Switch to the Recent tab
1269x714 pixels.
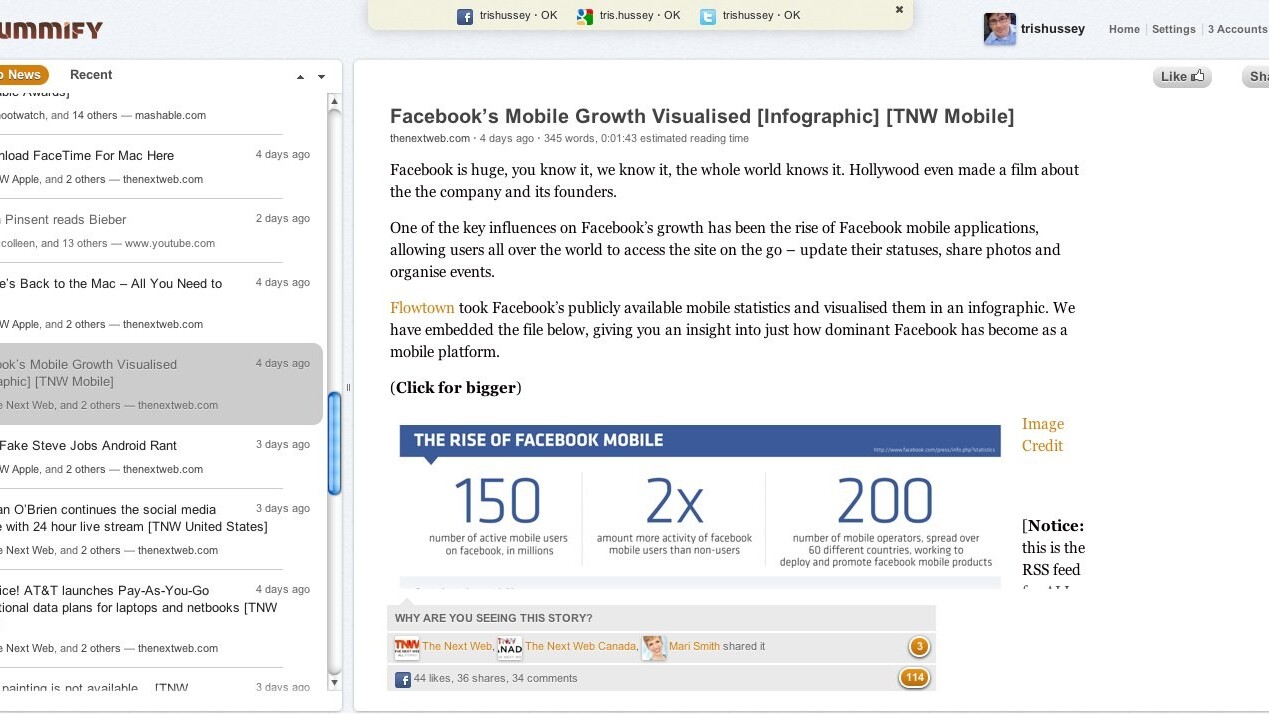(x=91, y=75)
